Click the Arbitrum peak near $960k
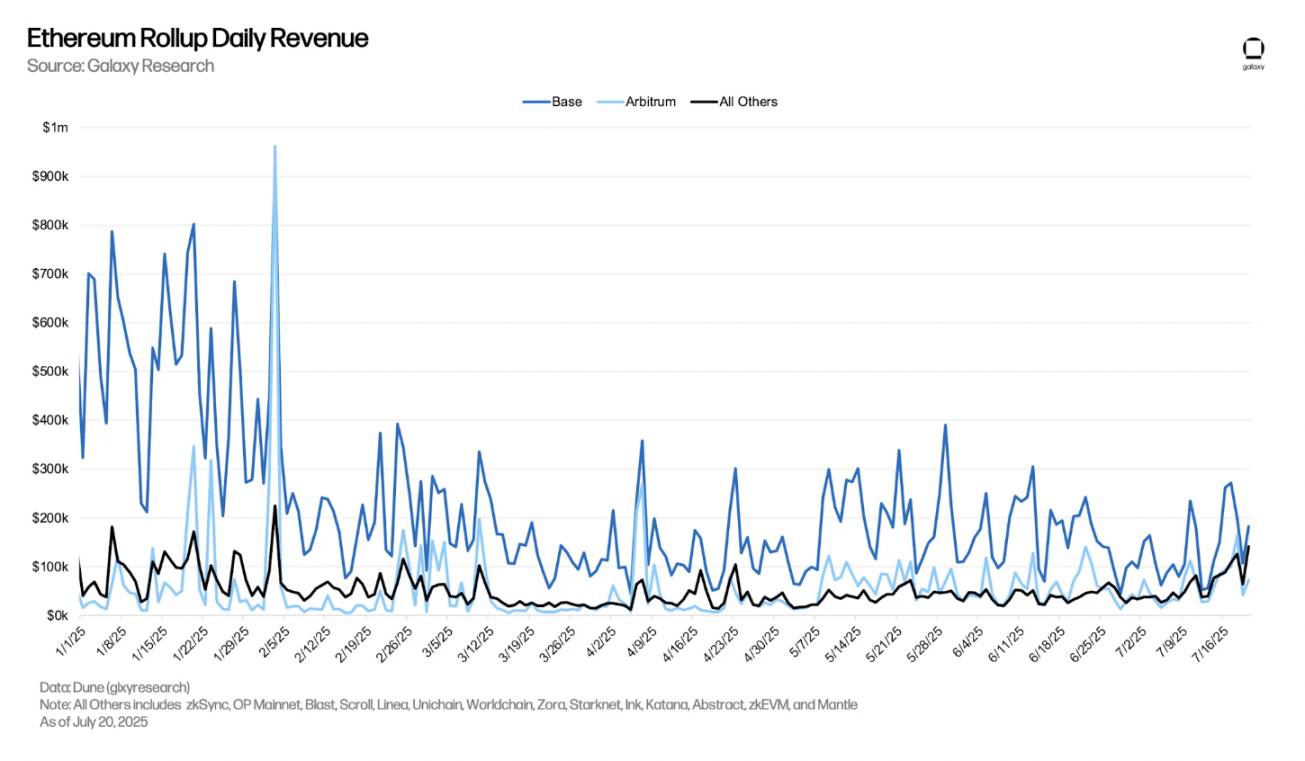 tap(275, 147)
